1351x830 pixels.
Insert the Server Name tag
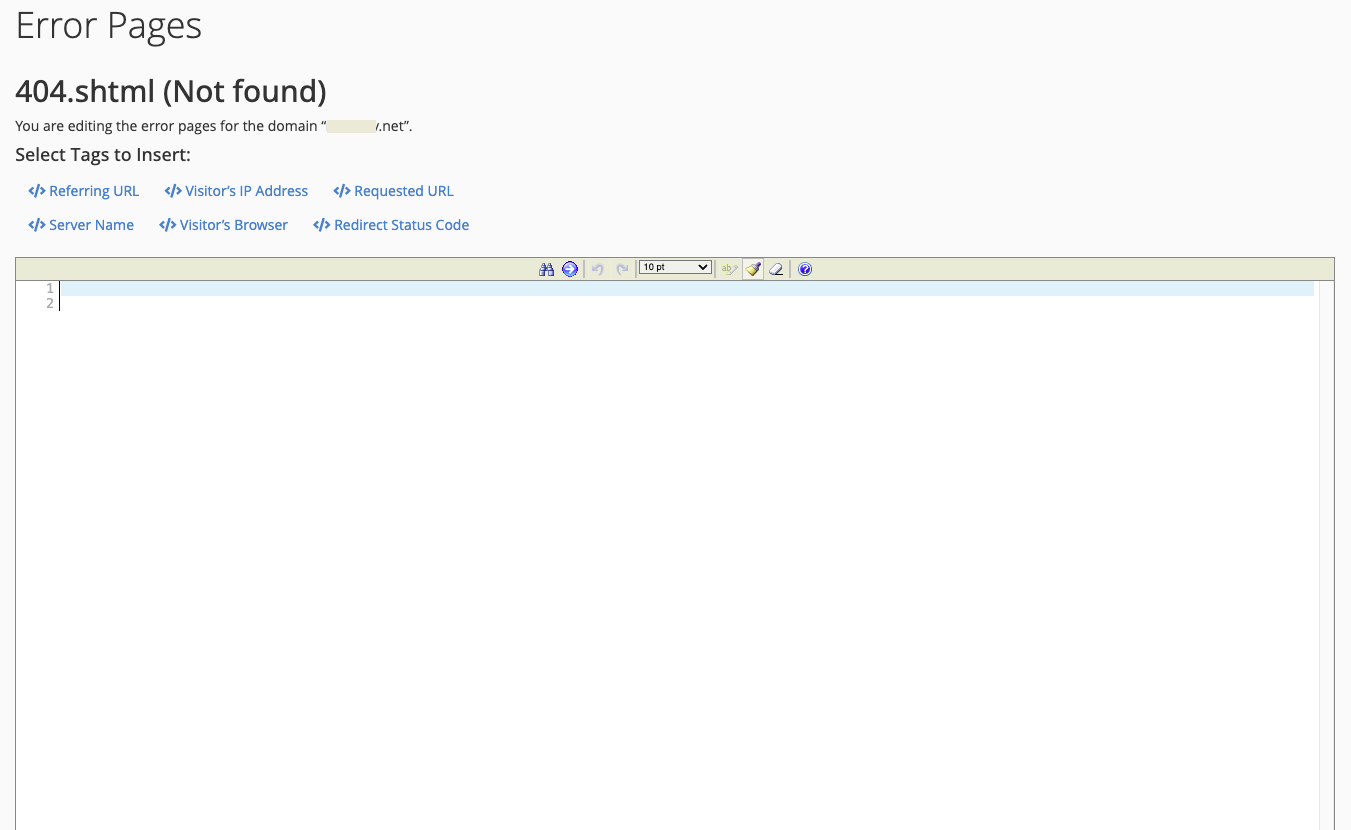[x=91, y=225]
